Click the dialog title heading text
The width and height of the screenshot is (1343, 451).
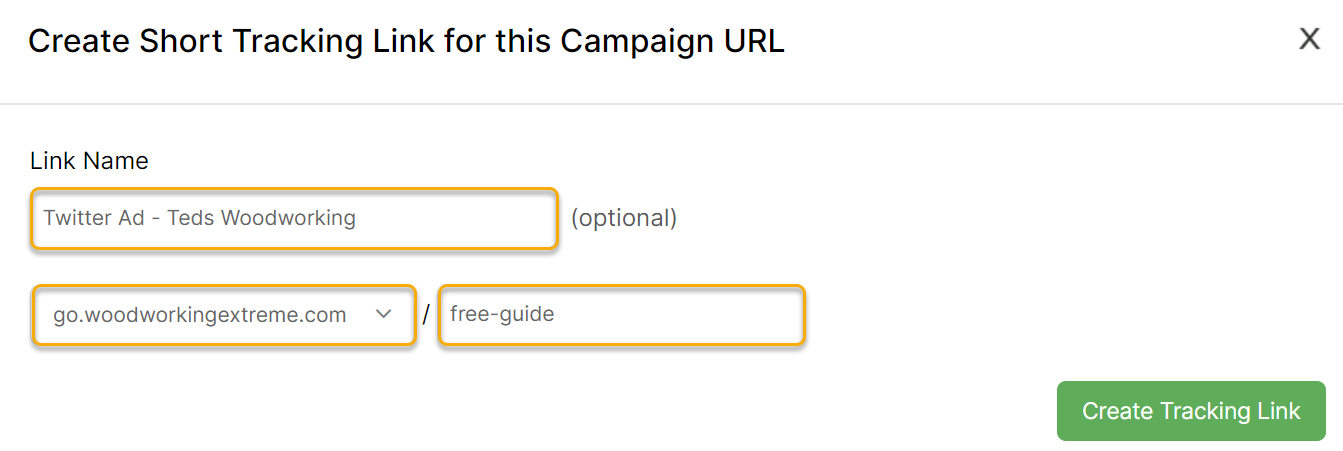pos(406,41)
